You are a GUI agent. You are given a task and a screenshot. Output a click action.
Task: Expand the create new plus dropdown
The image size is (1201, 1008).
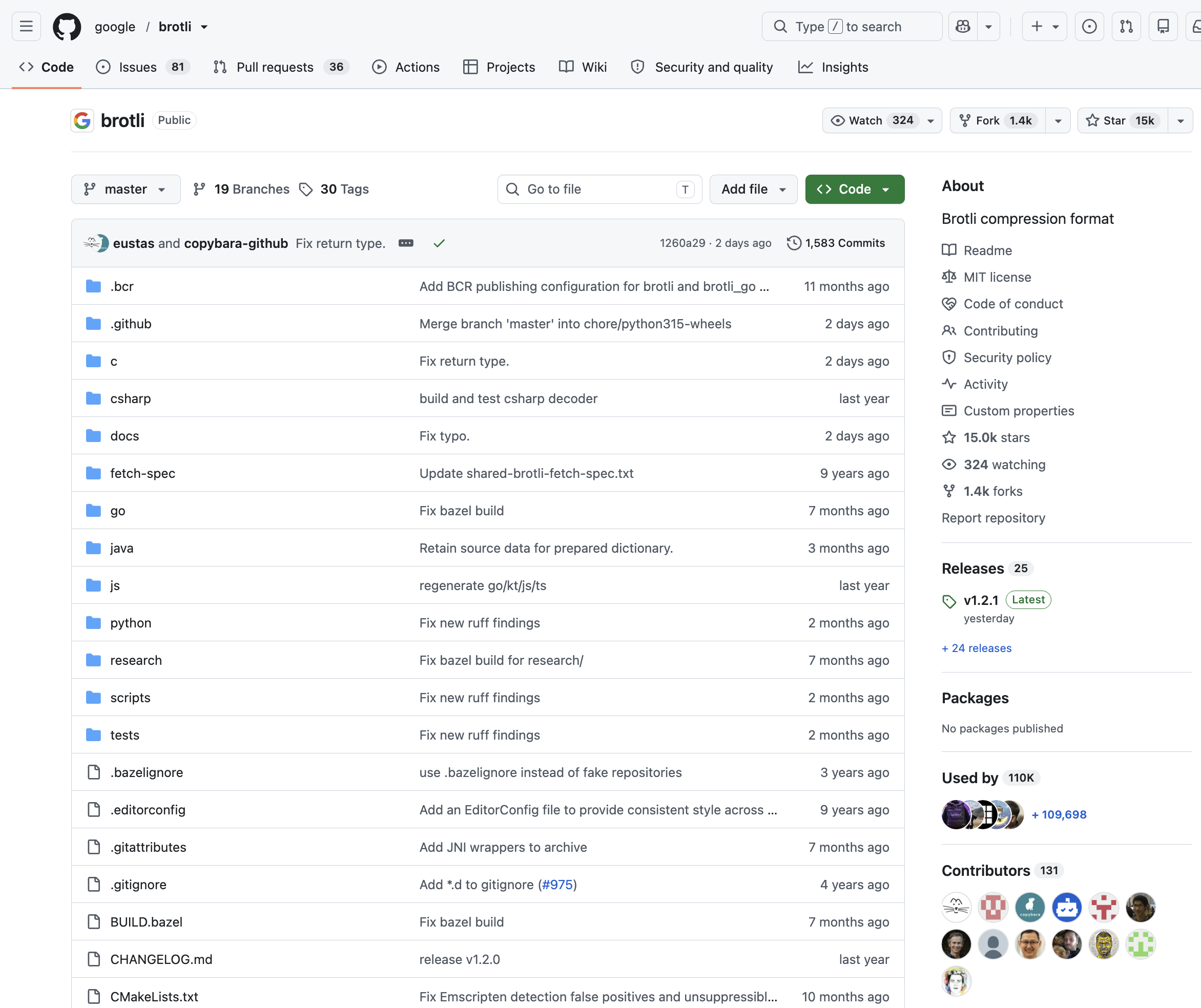point(1044,26)
